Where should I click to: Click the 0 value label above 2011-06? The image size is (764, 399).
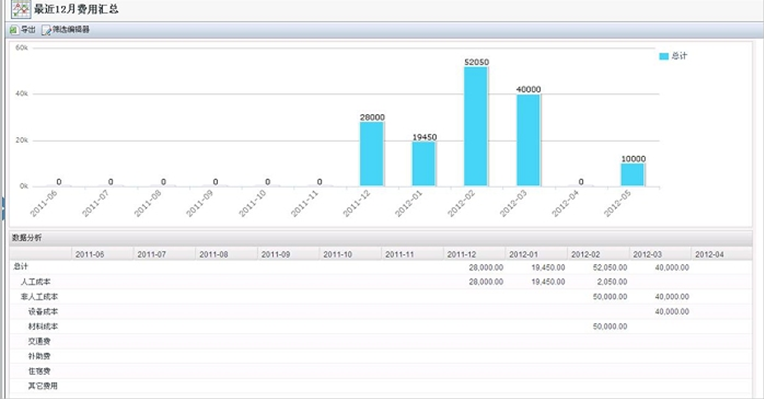58,182
